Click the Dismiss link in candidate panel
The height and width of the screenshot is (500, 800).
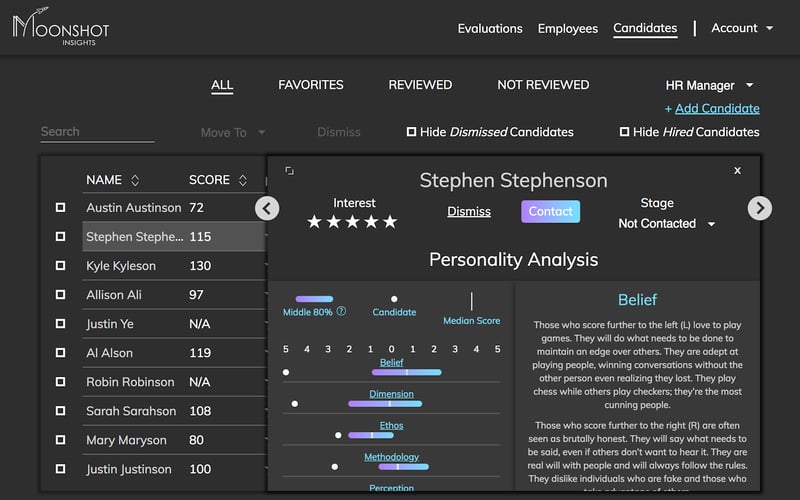tap(469, 211)
